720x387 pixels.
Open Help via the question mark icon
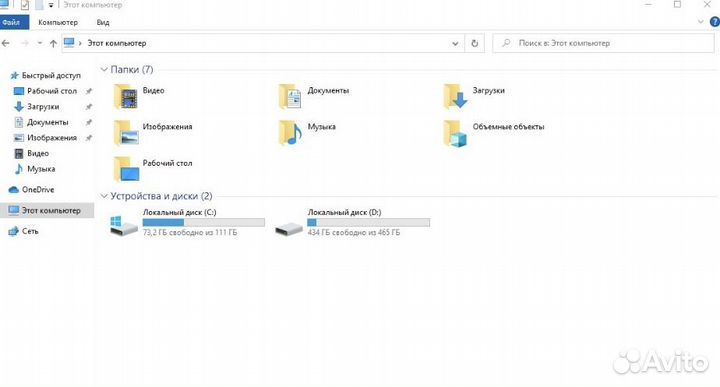[x=714, y=22]
